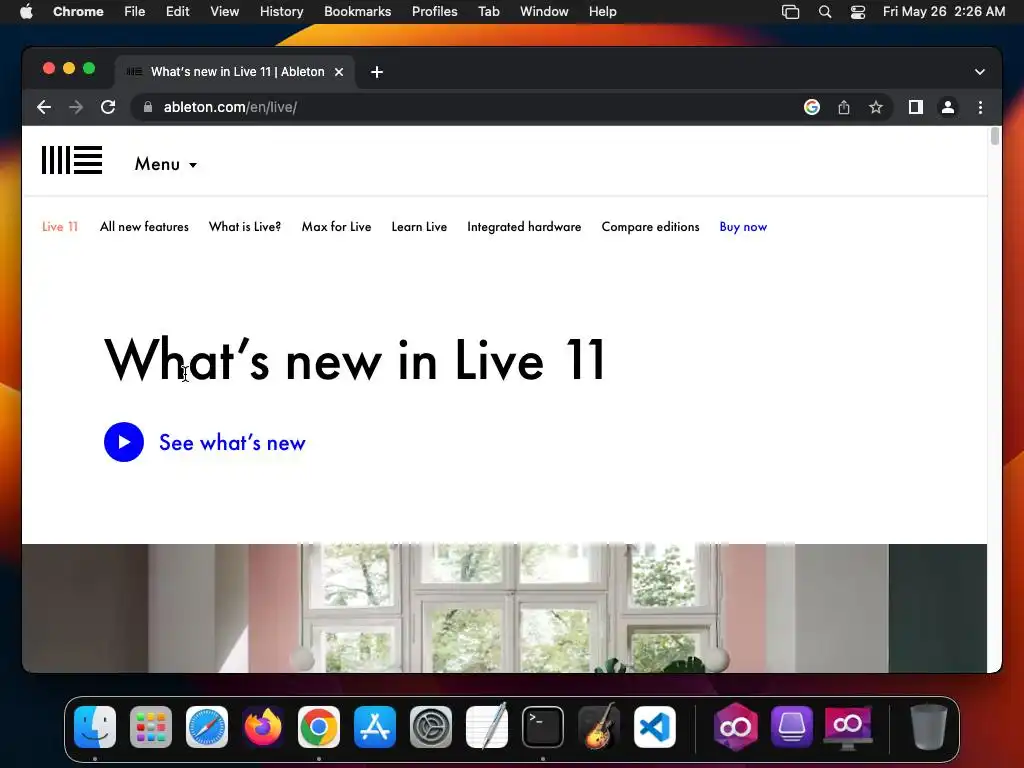Go forward in browser history
The image size is (1024, 768).
[x=76, y=107]
